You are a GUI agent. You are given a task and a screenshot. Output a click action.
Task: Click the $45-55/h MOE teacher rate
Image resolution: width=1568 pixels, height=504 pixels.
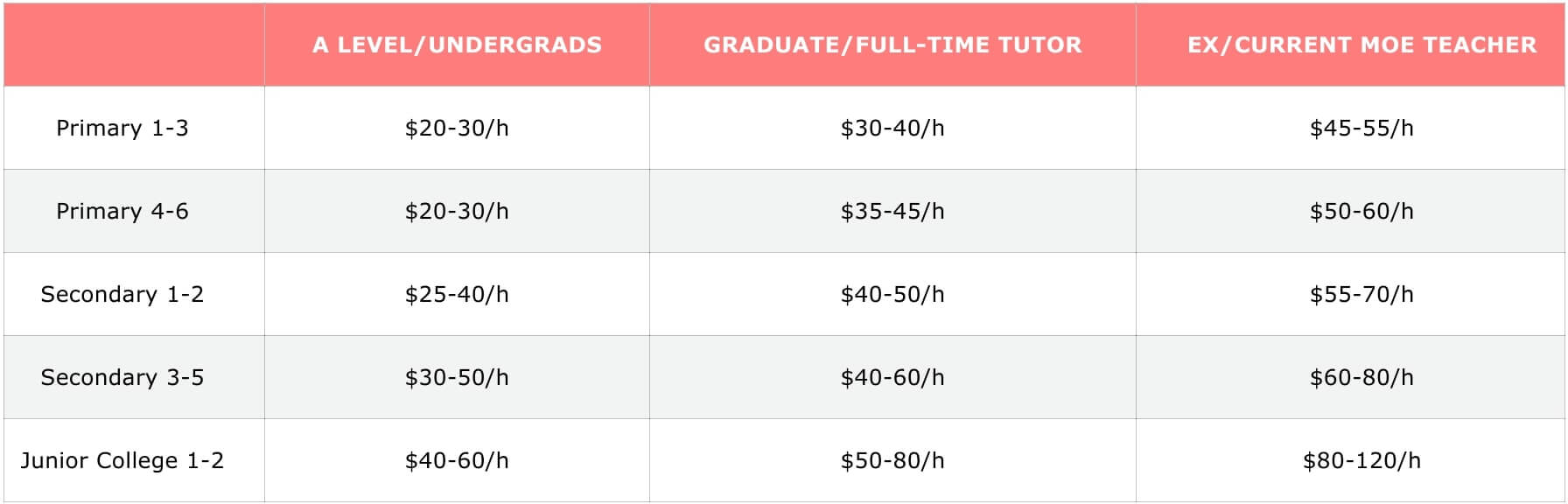point(1361,128)
